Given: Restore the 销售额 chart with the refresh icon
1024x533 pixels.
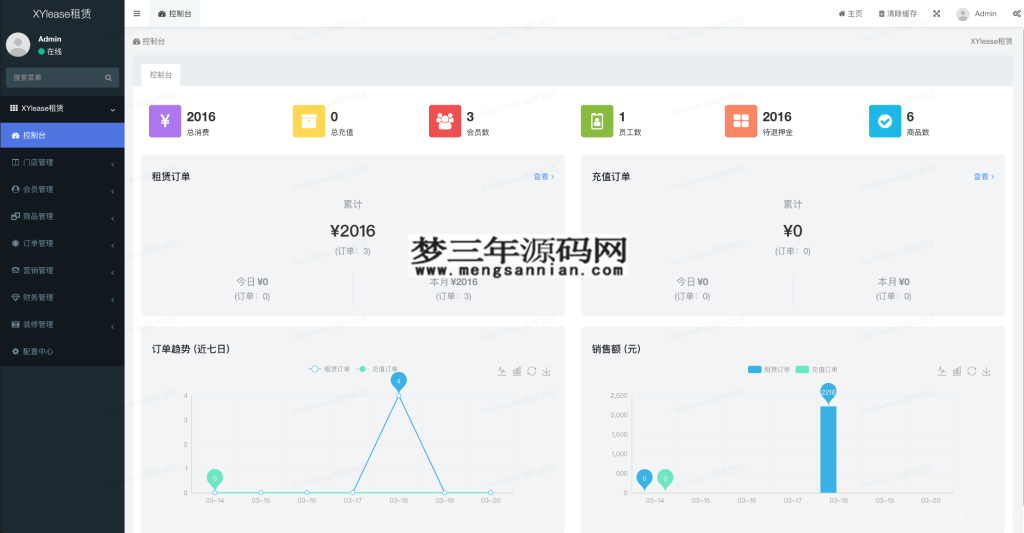Looking at the screenshot, I should tap(972, 371).
